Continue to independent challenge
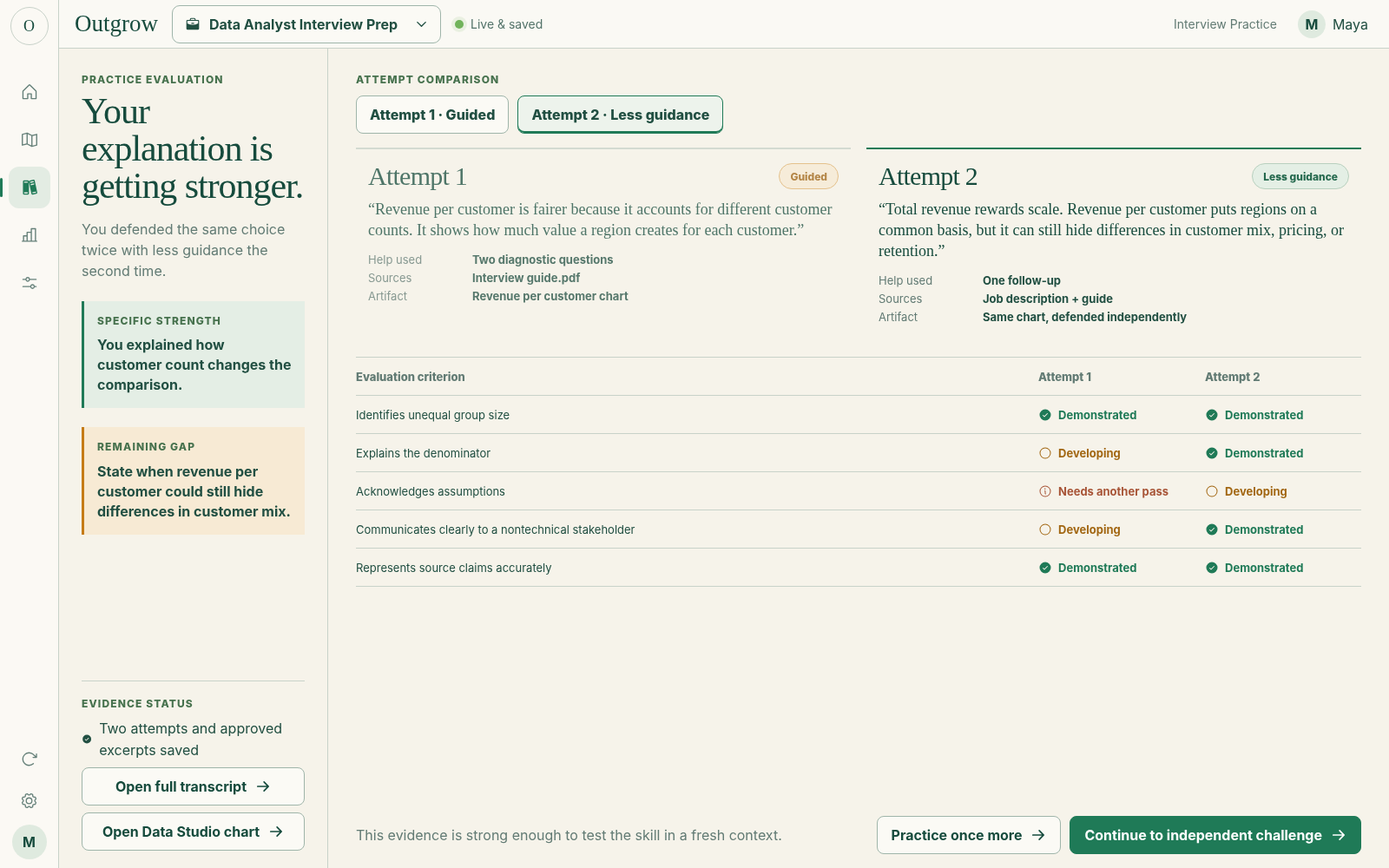The height and width of the screenshot is (868, 1389). pos(1215,835)
